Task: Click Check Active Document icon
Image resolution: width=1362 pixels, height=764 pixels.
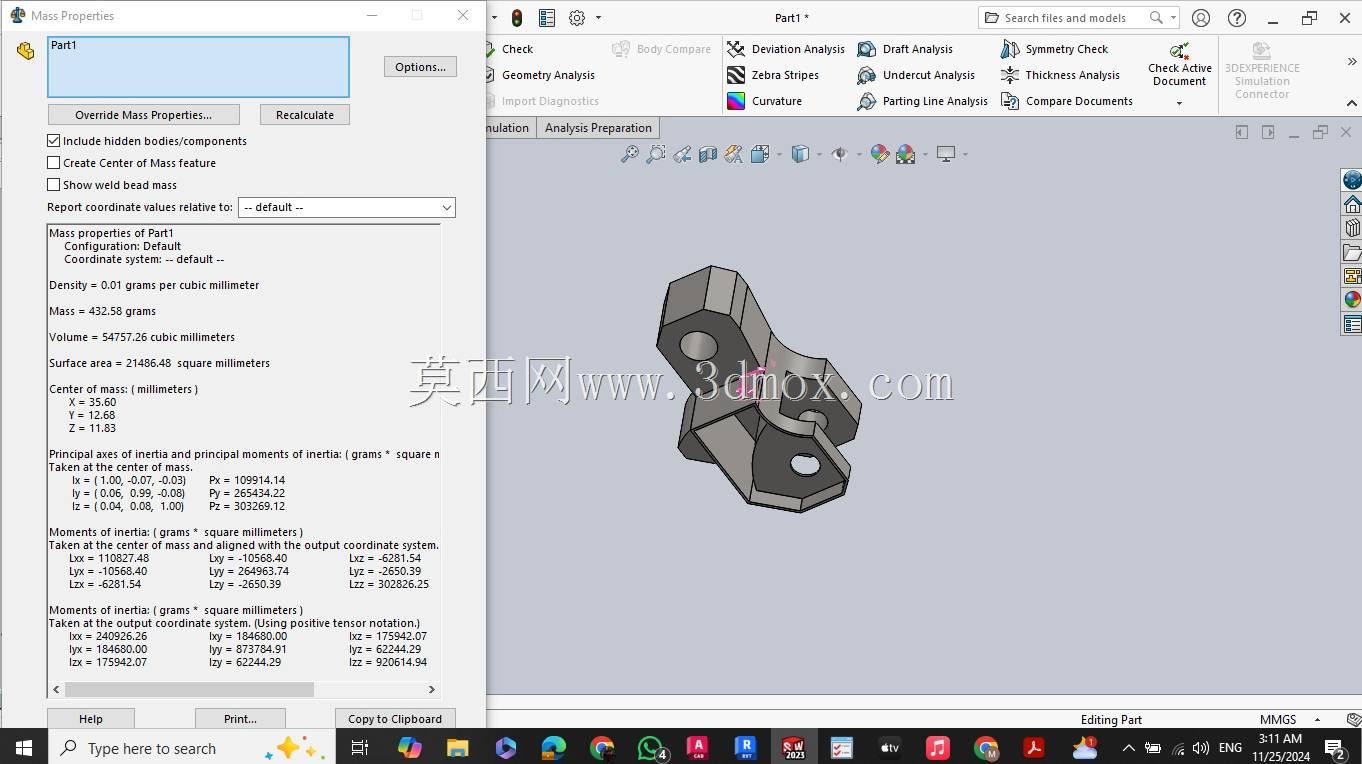Action: click(x=1180, y=51)
